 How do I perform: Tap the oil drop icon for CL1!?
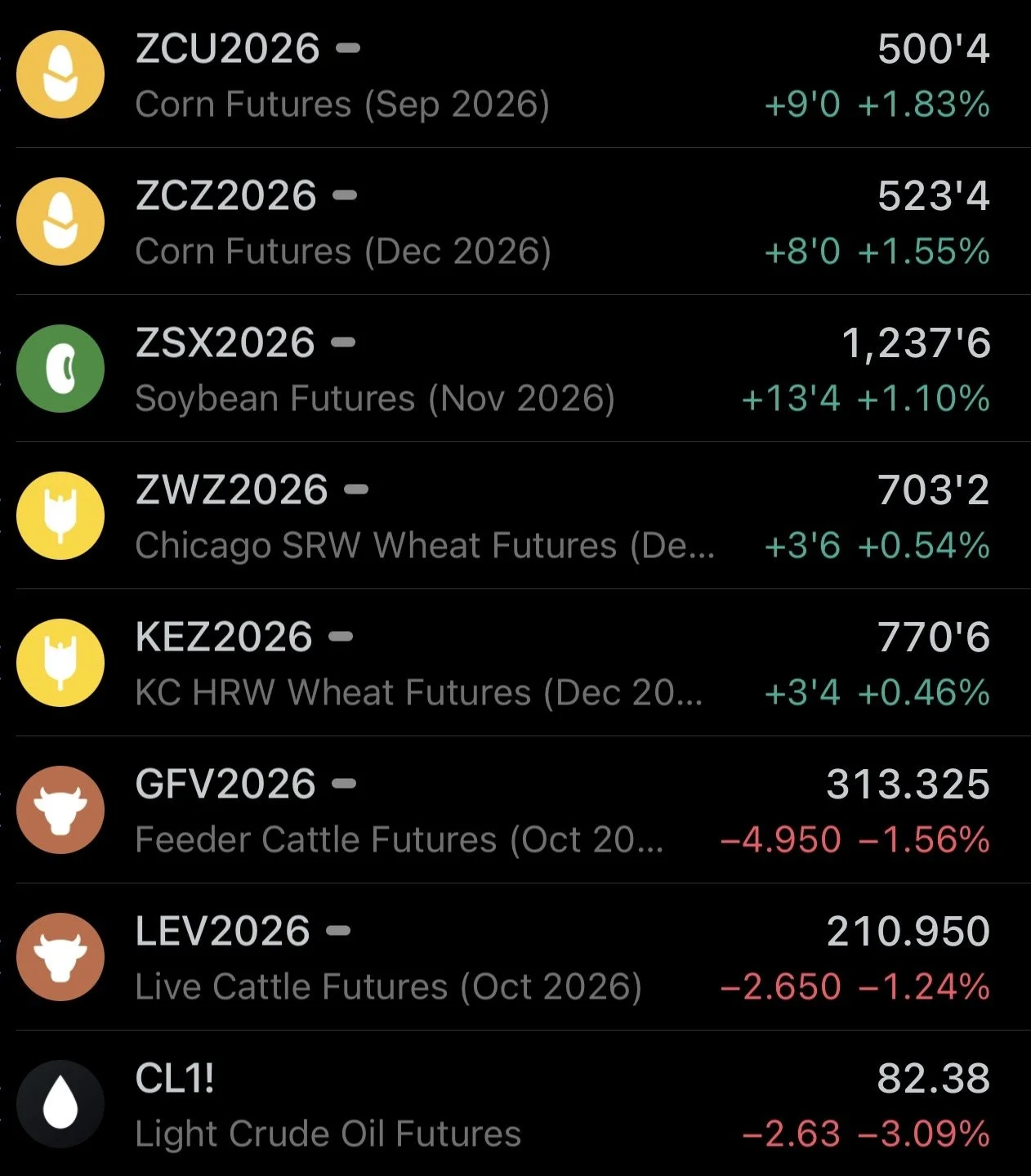pyautogui.click(x=60, y=1104)
